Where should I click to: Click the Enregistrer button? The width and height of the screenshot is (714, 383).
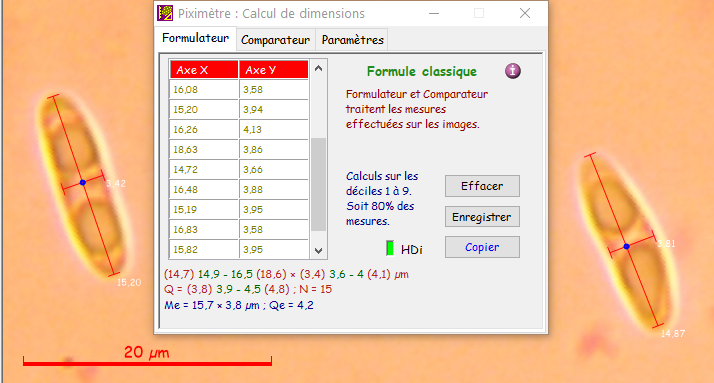point(482,217)
